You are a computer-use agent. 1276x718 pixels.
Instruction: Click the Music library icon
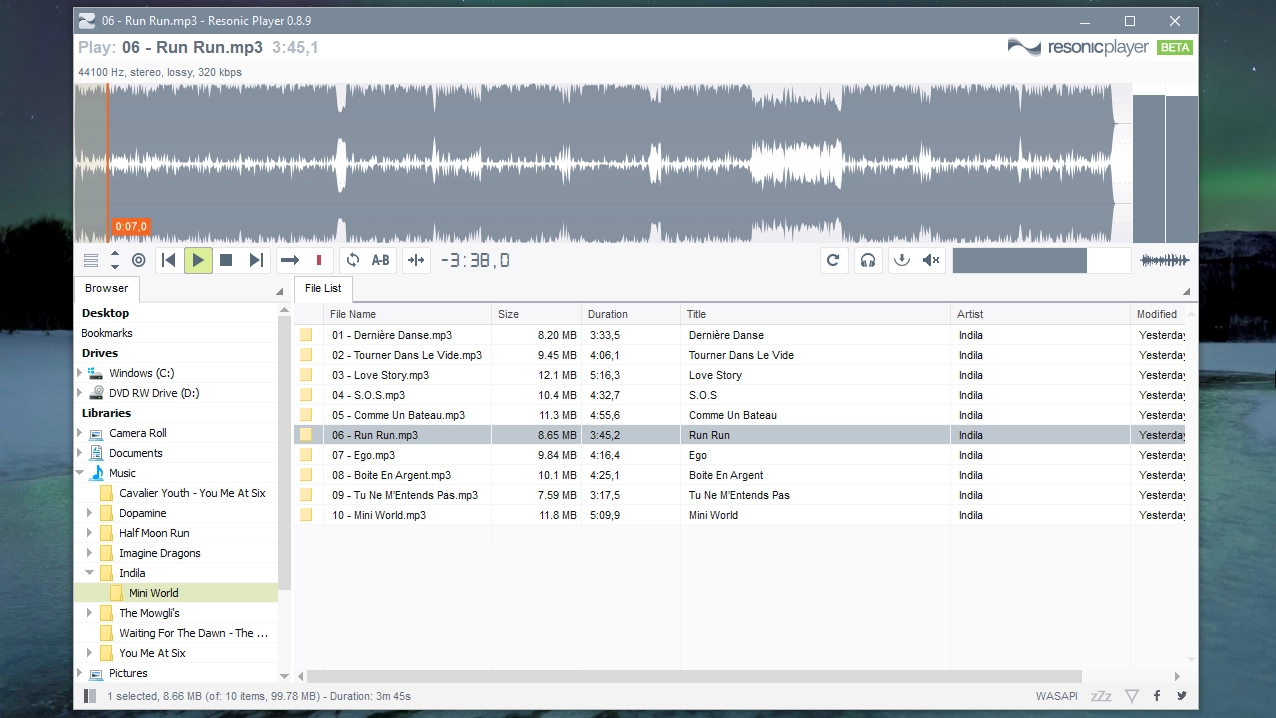(97, 473)
